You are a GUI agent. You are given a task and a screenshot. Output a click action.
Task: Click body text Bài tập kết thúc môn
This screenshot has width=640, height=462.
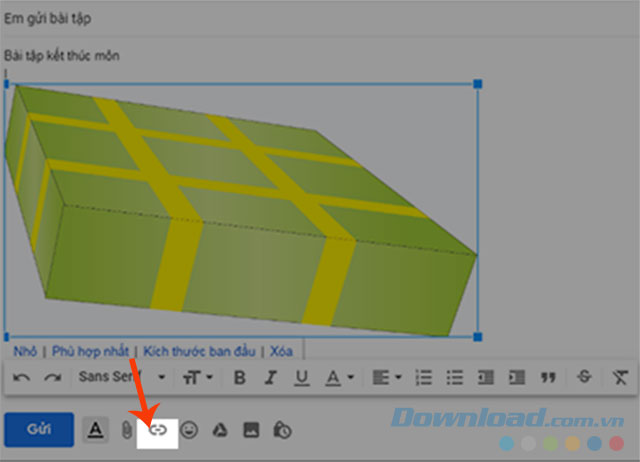(62, 56)
